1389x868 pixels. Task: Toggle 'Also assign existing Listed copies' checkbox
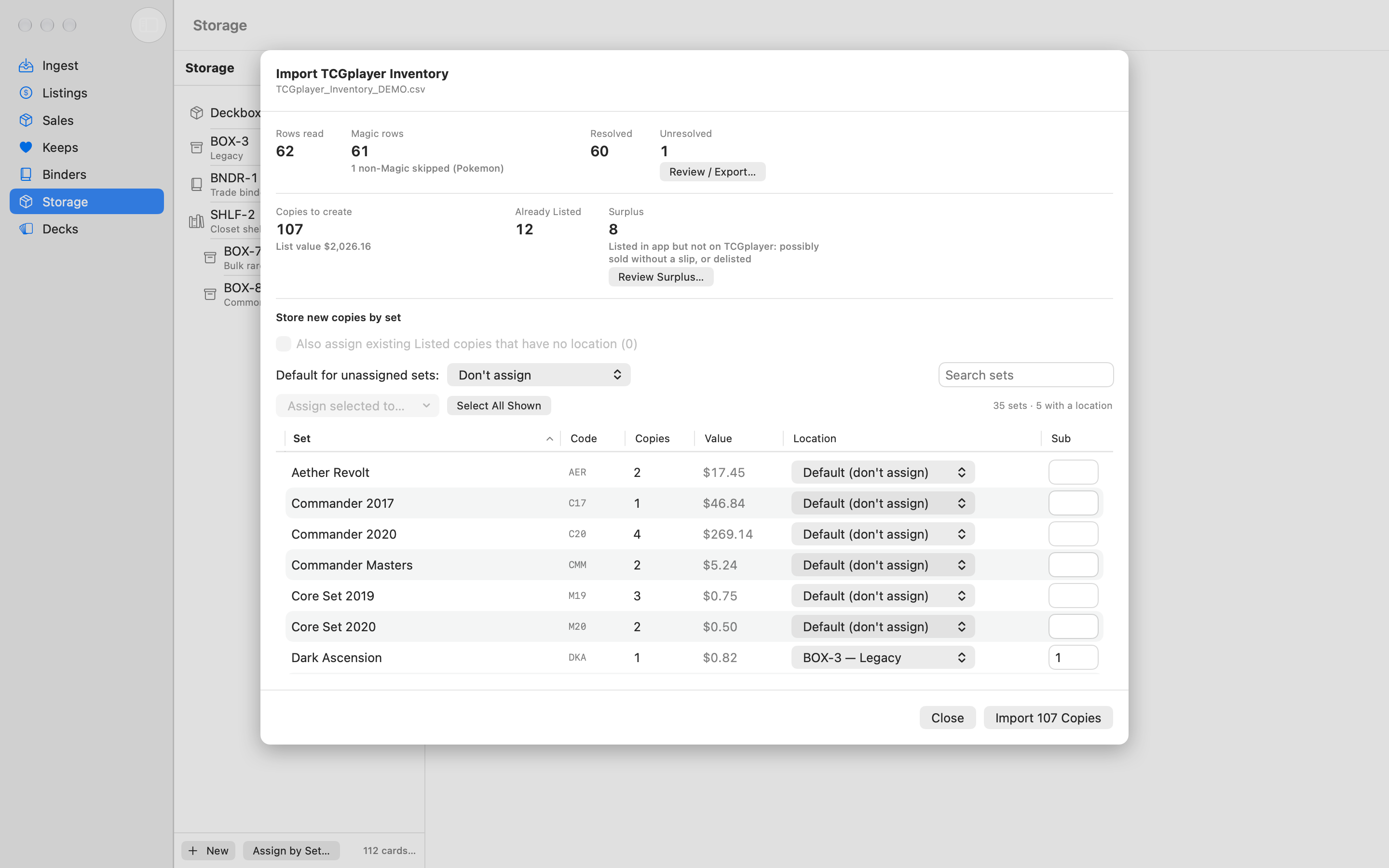click(284, 343)
